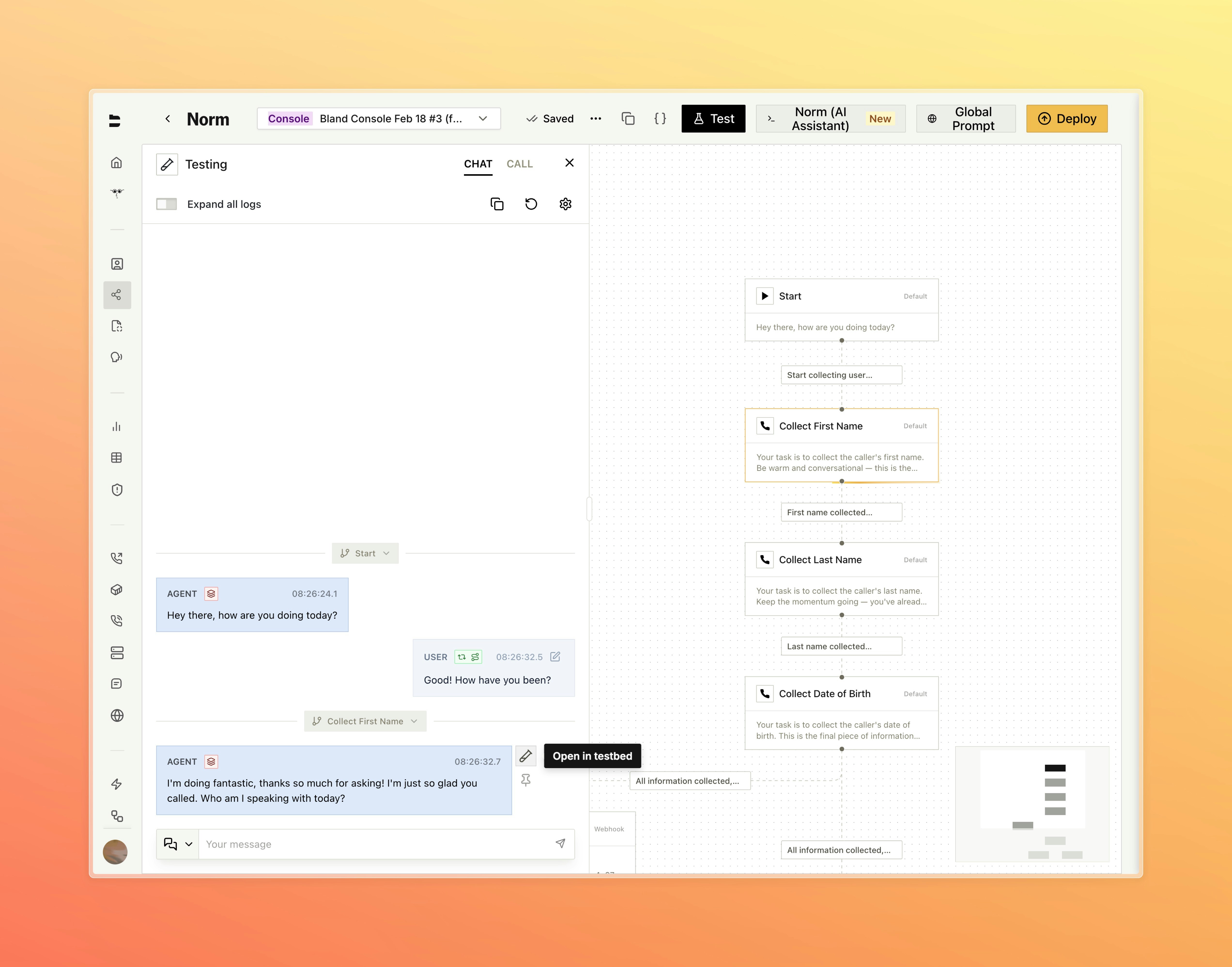Select the lightning bolt icon near sidebar bottom
The width and height of the screenshot is (1232, 967).
[x=116, y=784]
